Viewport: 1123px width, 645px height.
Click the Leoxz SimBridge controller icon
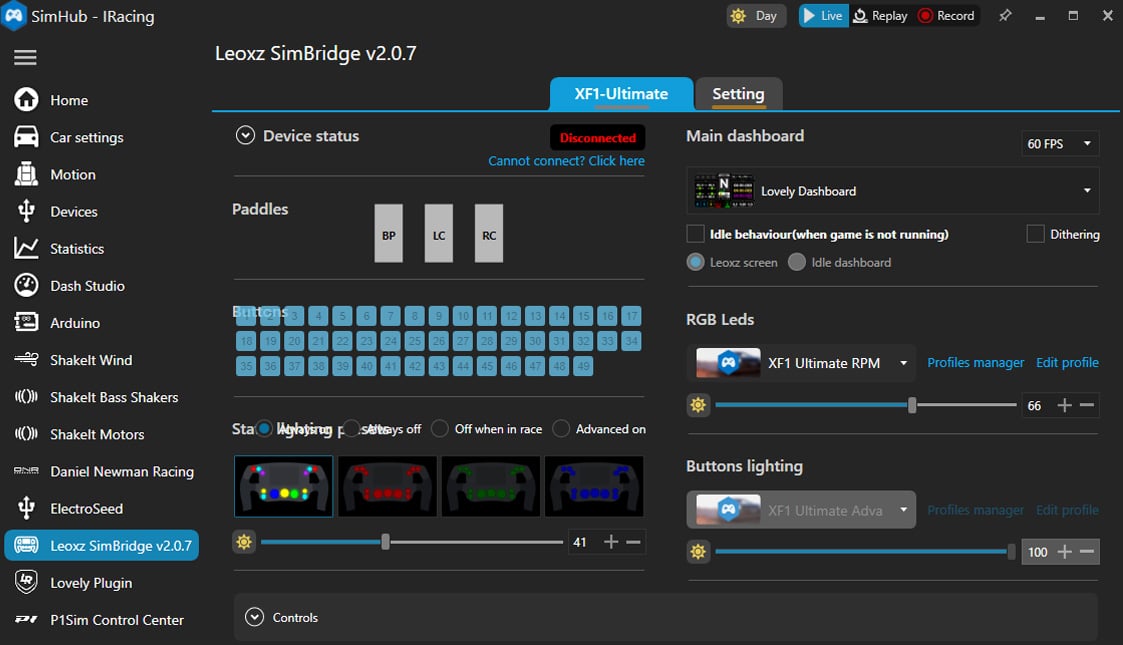[x=26, y=545]
